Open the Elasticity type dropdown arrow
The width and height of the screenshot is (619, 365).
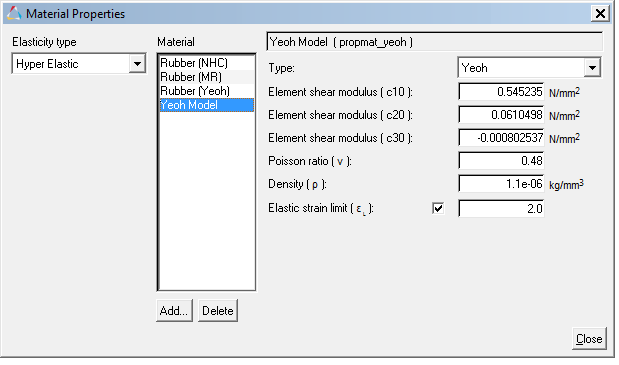click(137, 64)
